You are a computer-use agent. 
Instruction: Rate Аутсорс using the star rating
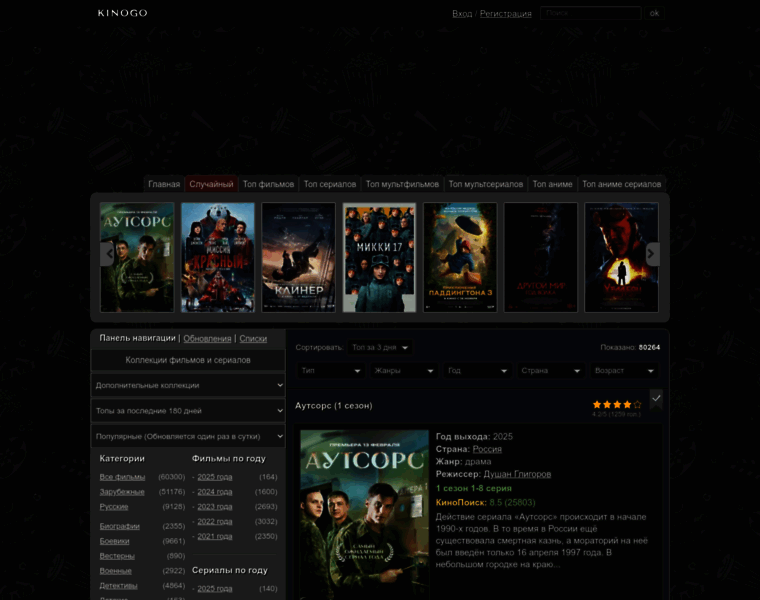(x=617, y=404)
